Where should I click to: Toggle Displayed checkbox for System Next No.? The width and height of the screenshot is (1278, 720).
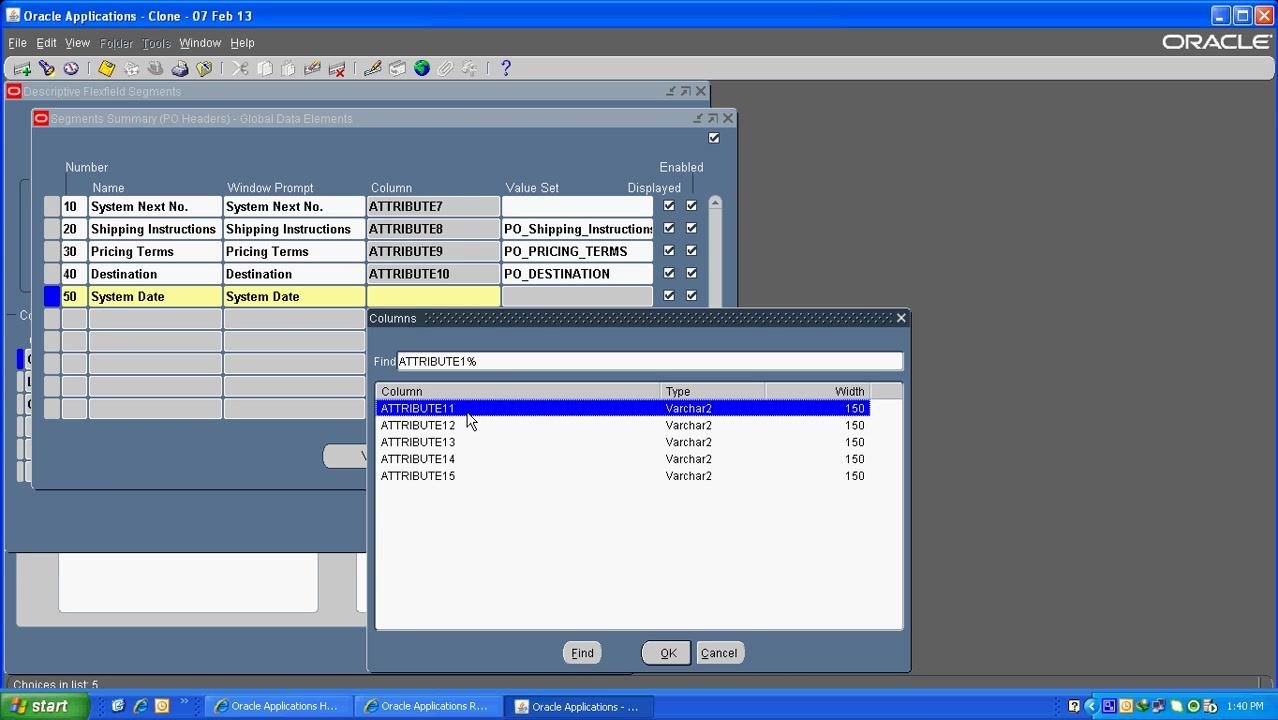click(x=669, y=206)
